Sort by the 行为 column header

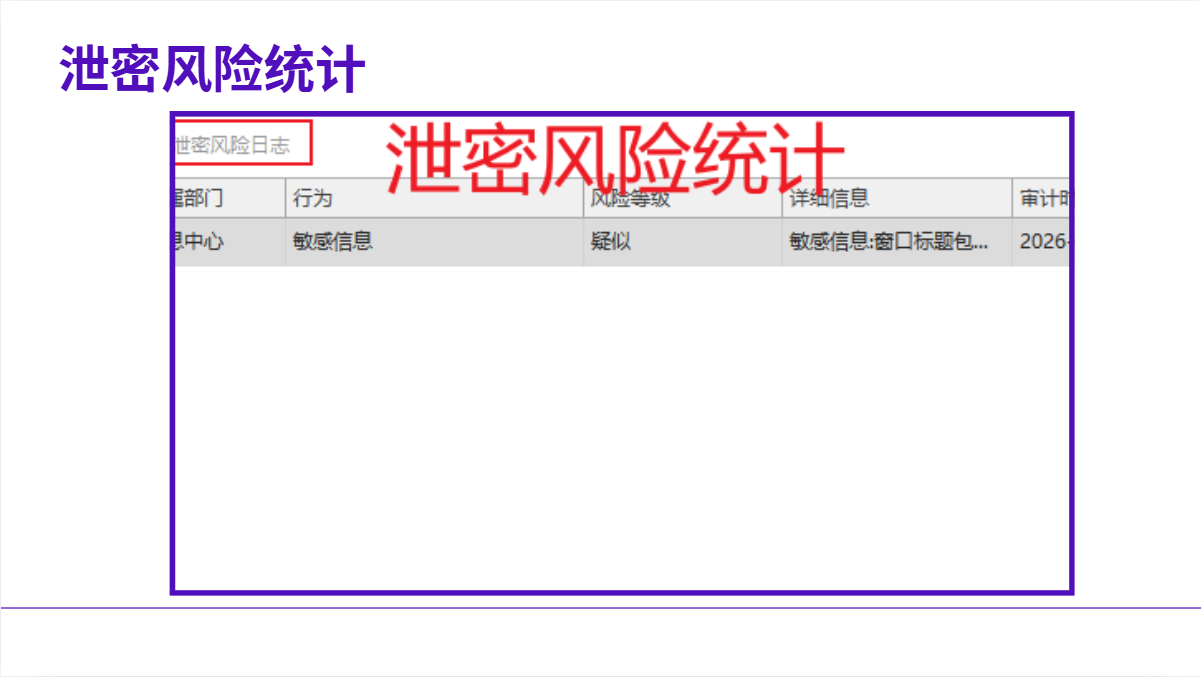click(x=312, y=198)
